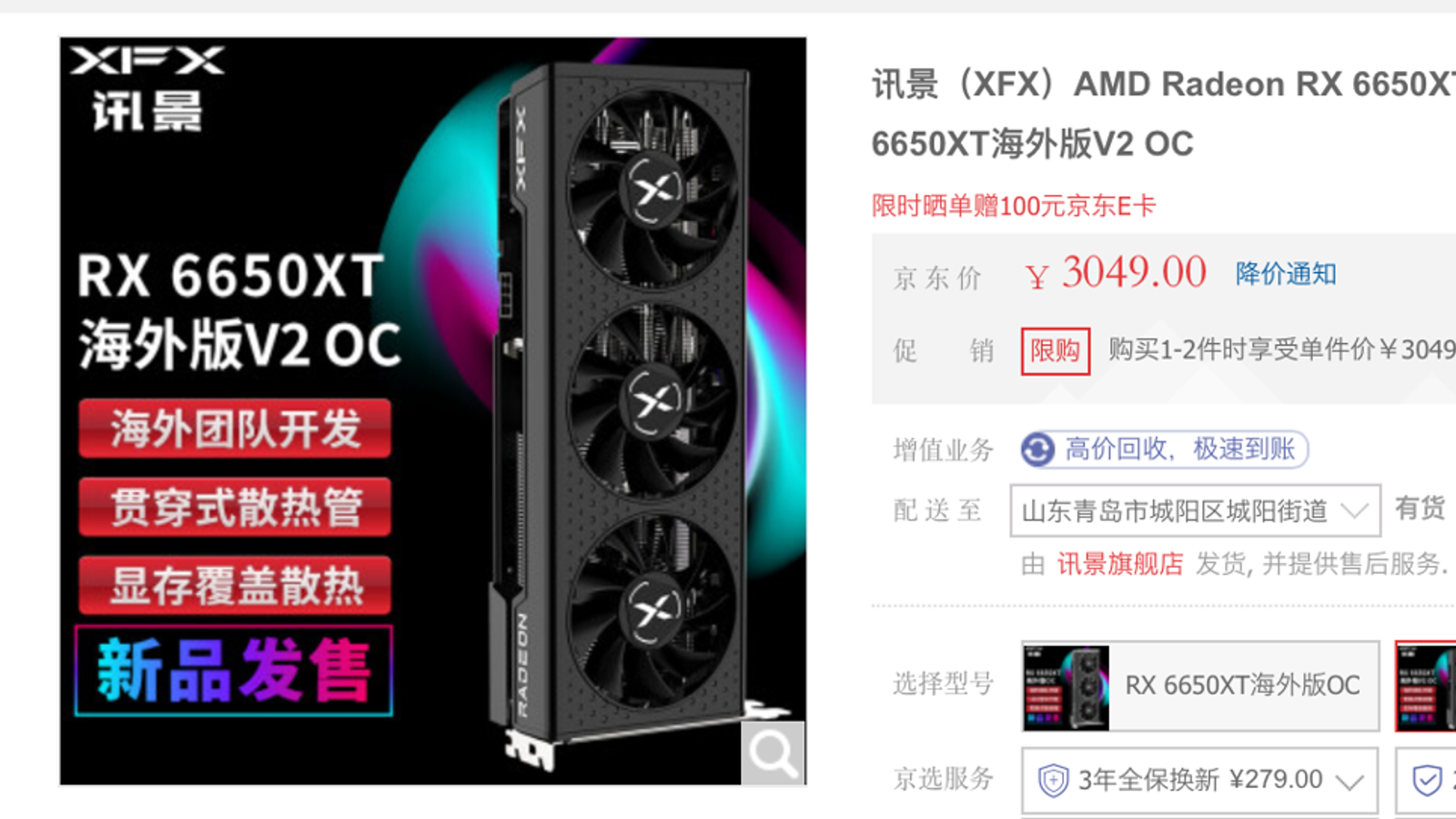Click the chevron arrow in delivery address box
Screen dimensions: 1456x819
(1354, 511)
